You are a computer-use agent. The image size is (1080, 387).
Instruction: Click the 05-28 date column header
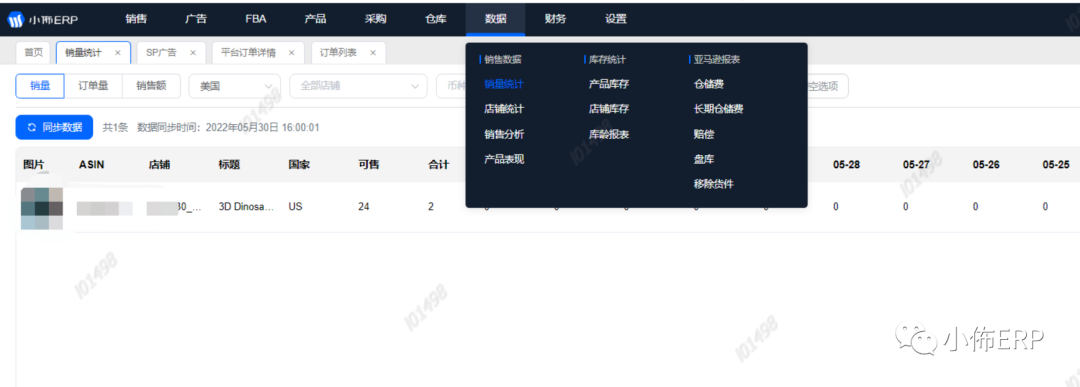[846, 165]
